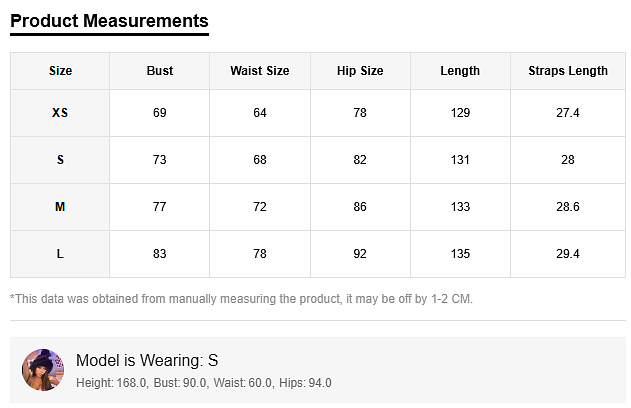Click the M straps length value 28.6
The height and width of the screenshot is (408, 631).
(x=568, y=207)
